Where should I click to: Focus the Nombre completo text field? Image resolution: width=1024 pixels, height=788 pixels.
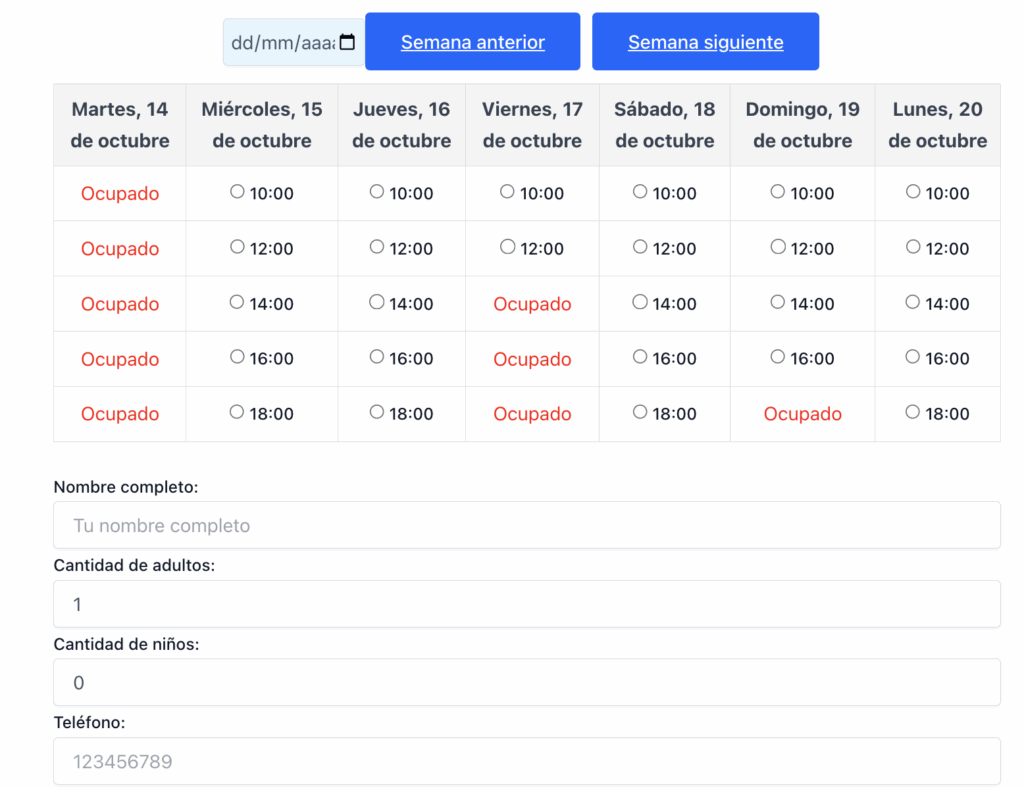tap(526, 525)
